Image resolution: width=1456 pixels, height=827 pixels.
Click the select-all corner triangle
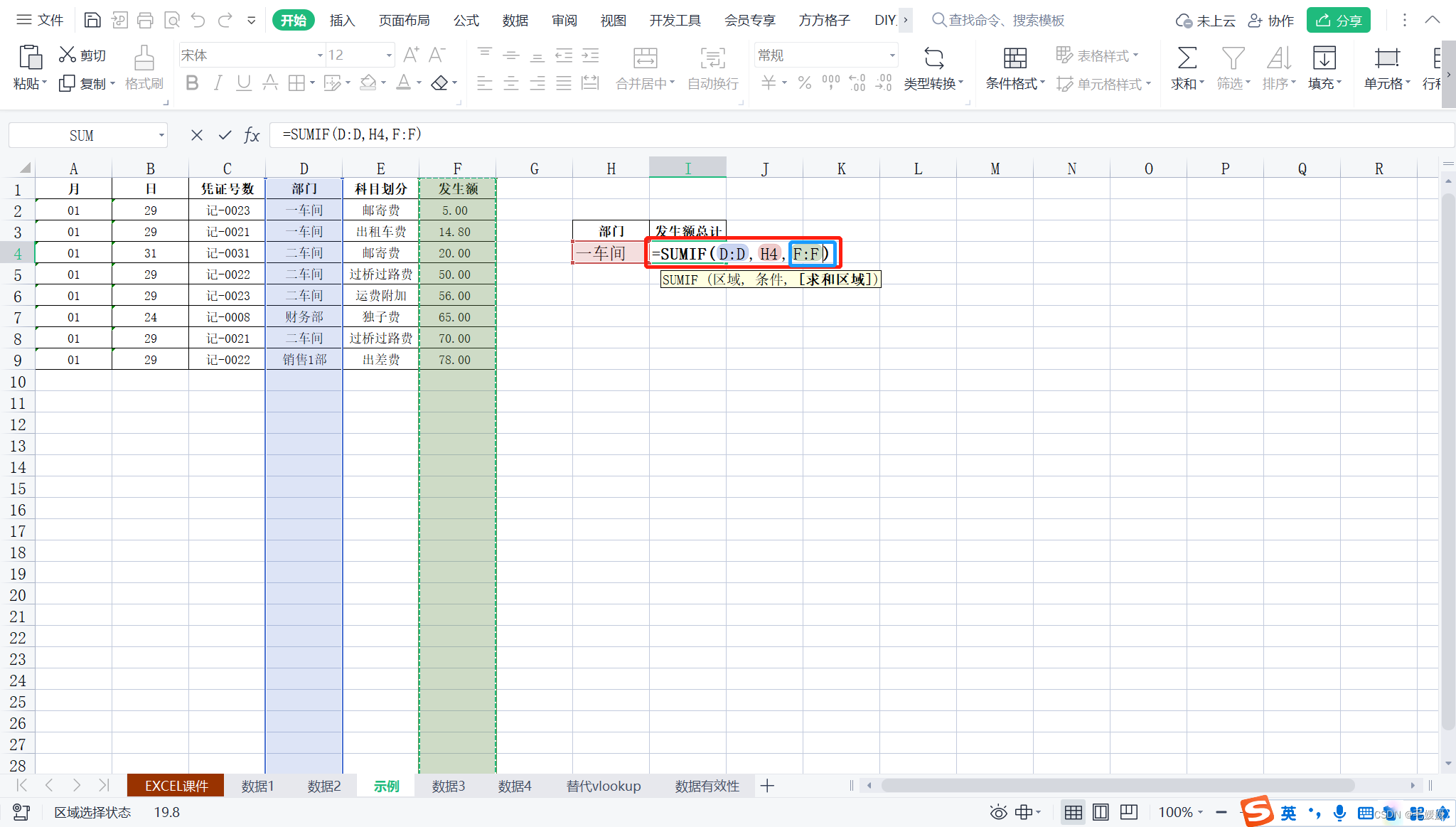25,168
